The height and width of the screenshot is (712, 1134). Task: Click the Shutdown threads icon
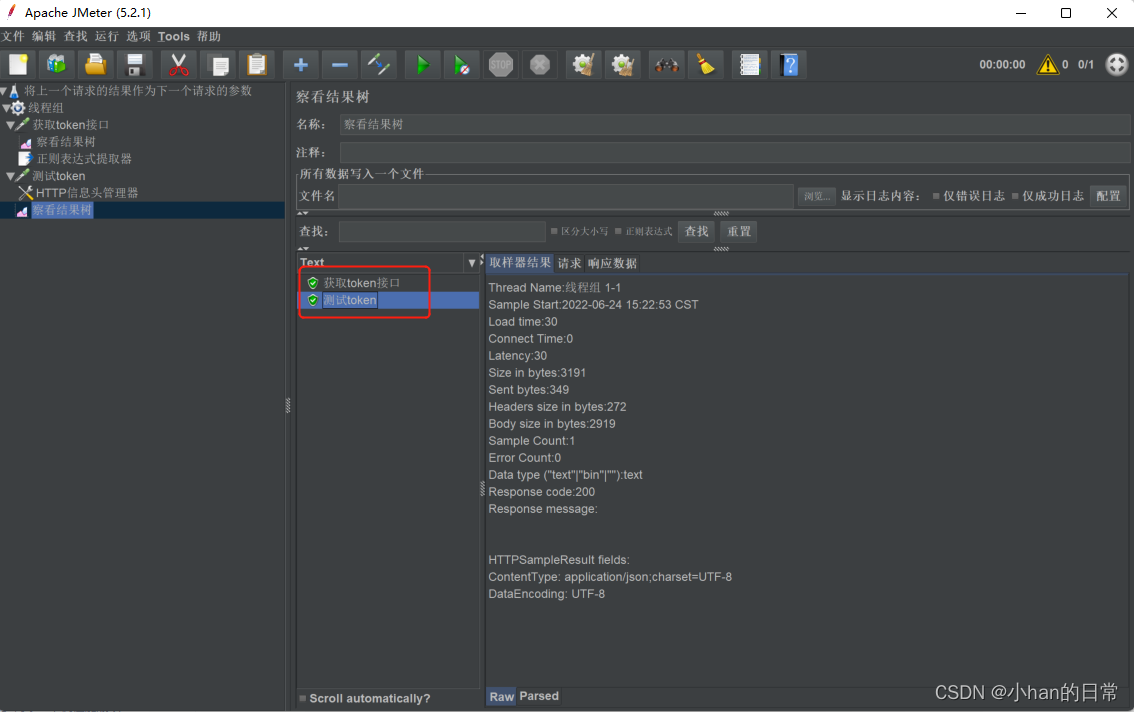[540, 65]
